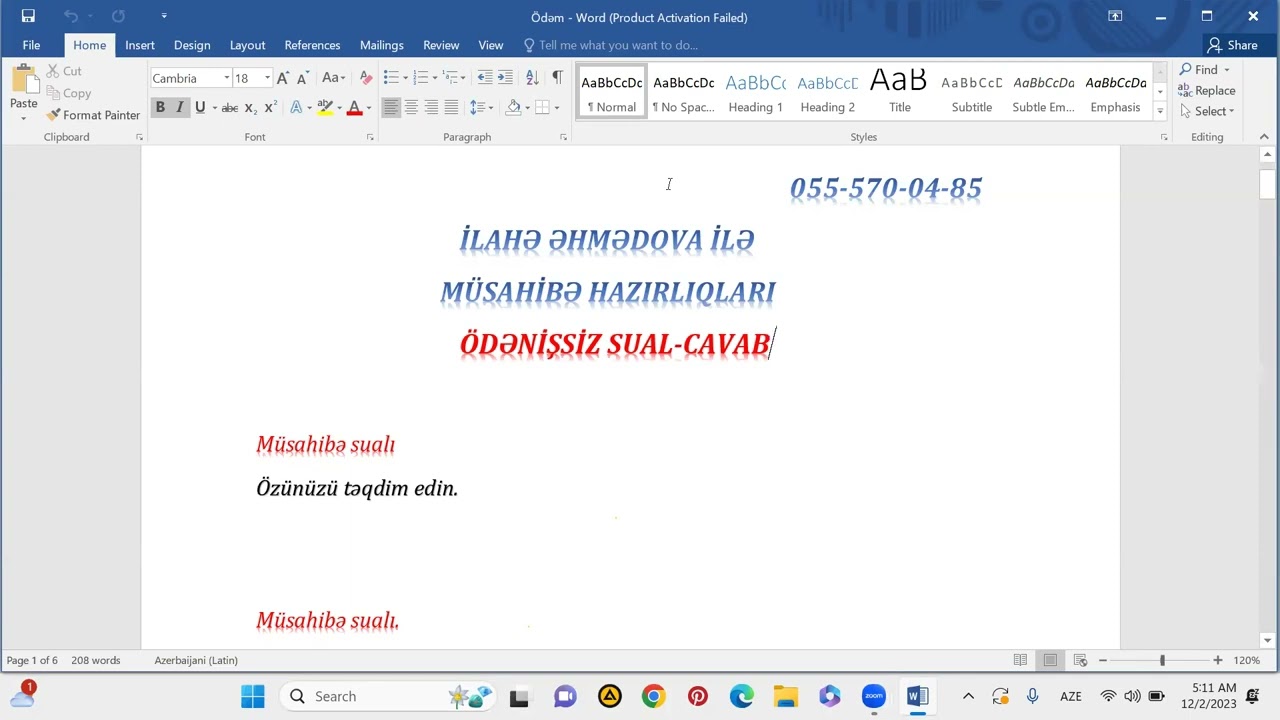This screenshot has width=1280, height=720.
Task: Open the Paste button in Clipboard
Action: click(x=23, y=93)
